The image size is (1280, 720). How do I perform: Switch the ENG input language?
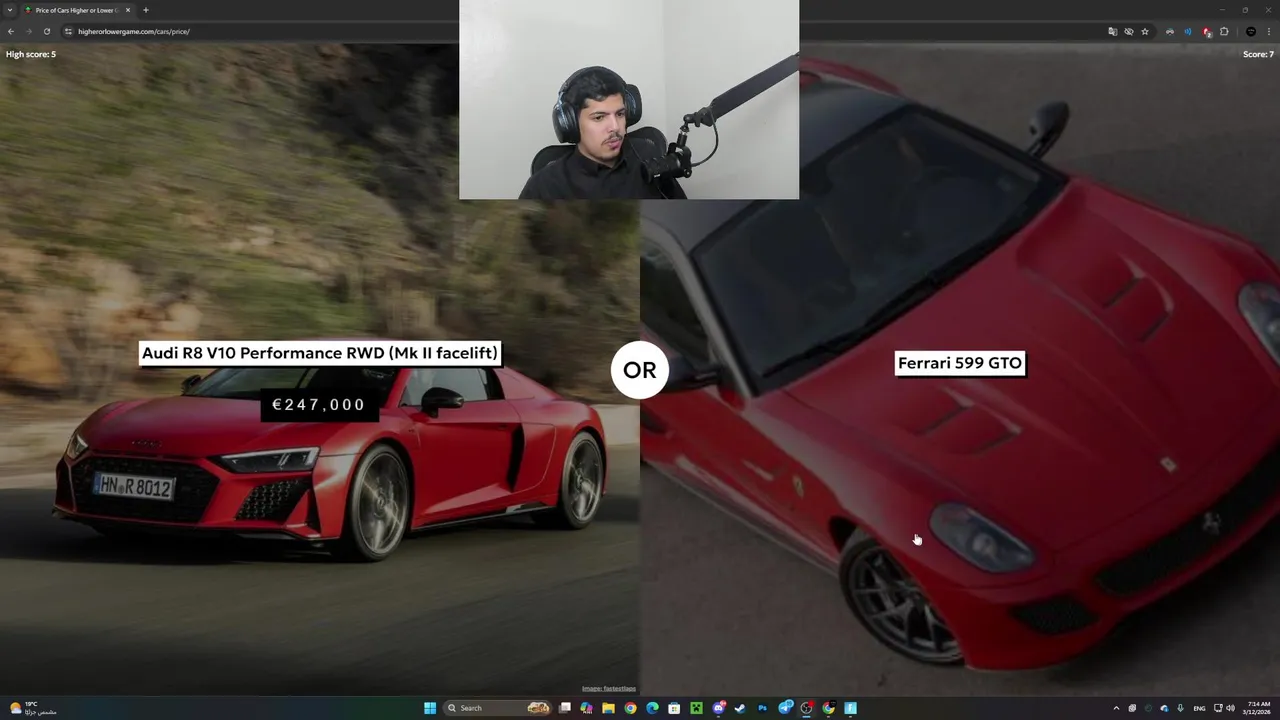pyautogui.click(x=1199, y=708)
